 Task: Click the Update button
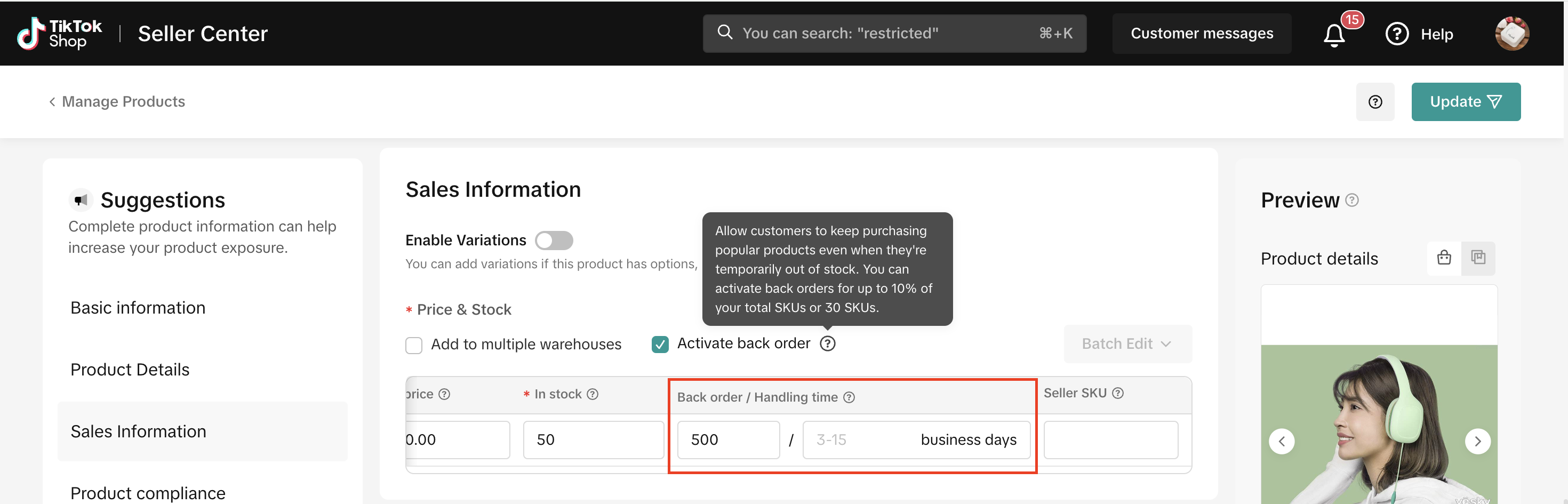(x=1465, y=102)
